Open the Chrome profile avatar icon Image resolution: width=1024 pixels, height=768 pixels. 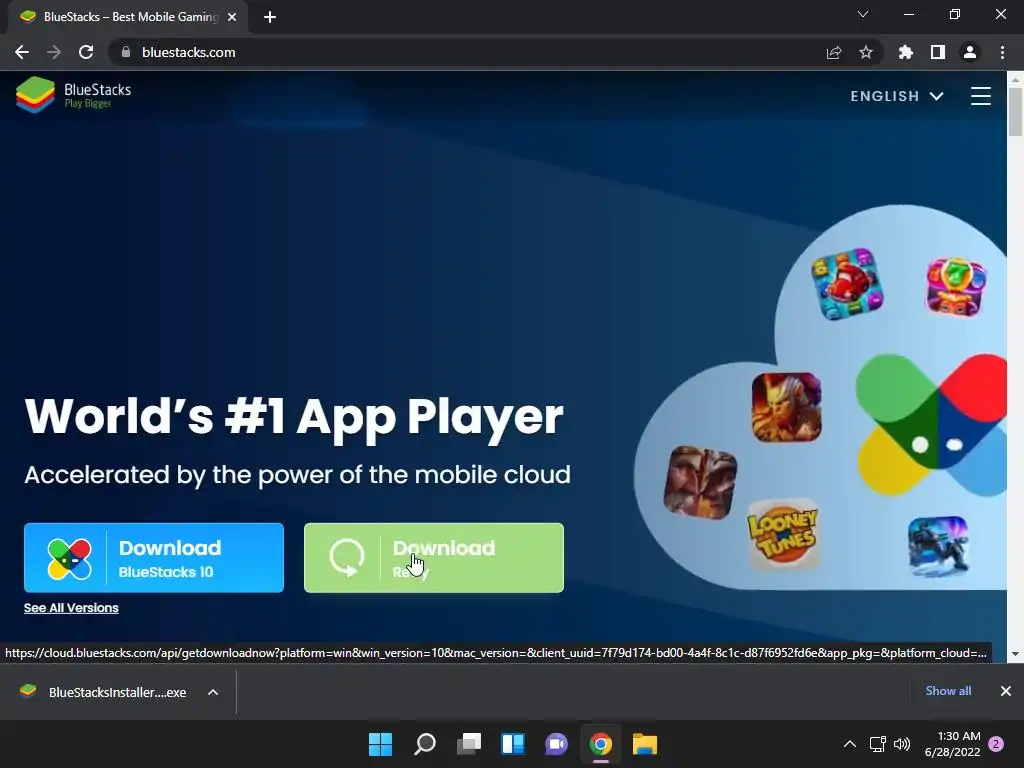[x=970, y=52]
